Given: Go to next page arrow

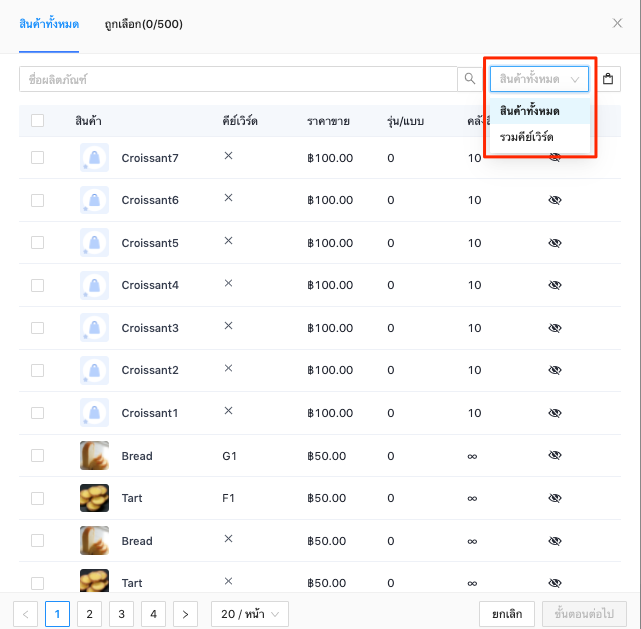Looking at the screenshot, I should (185, 614).
